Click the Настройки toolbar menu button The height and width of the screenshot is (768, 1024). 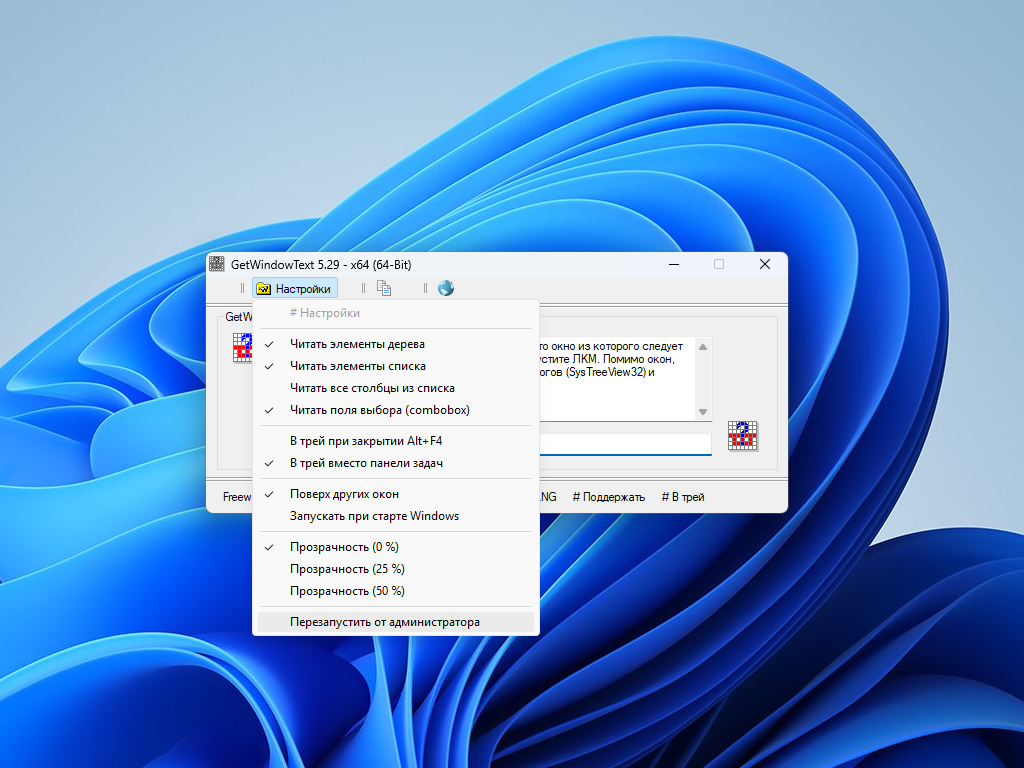294,289
